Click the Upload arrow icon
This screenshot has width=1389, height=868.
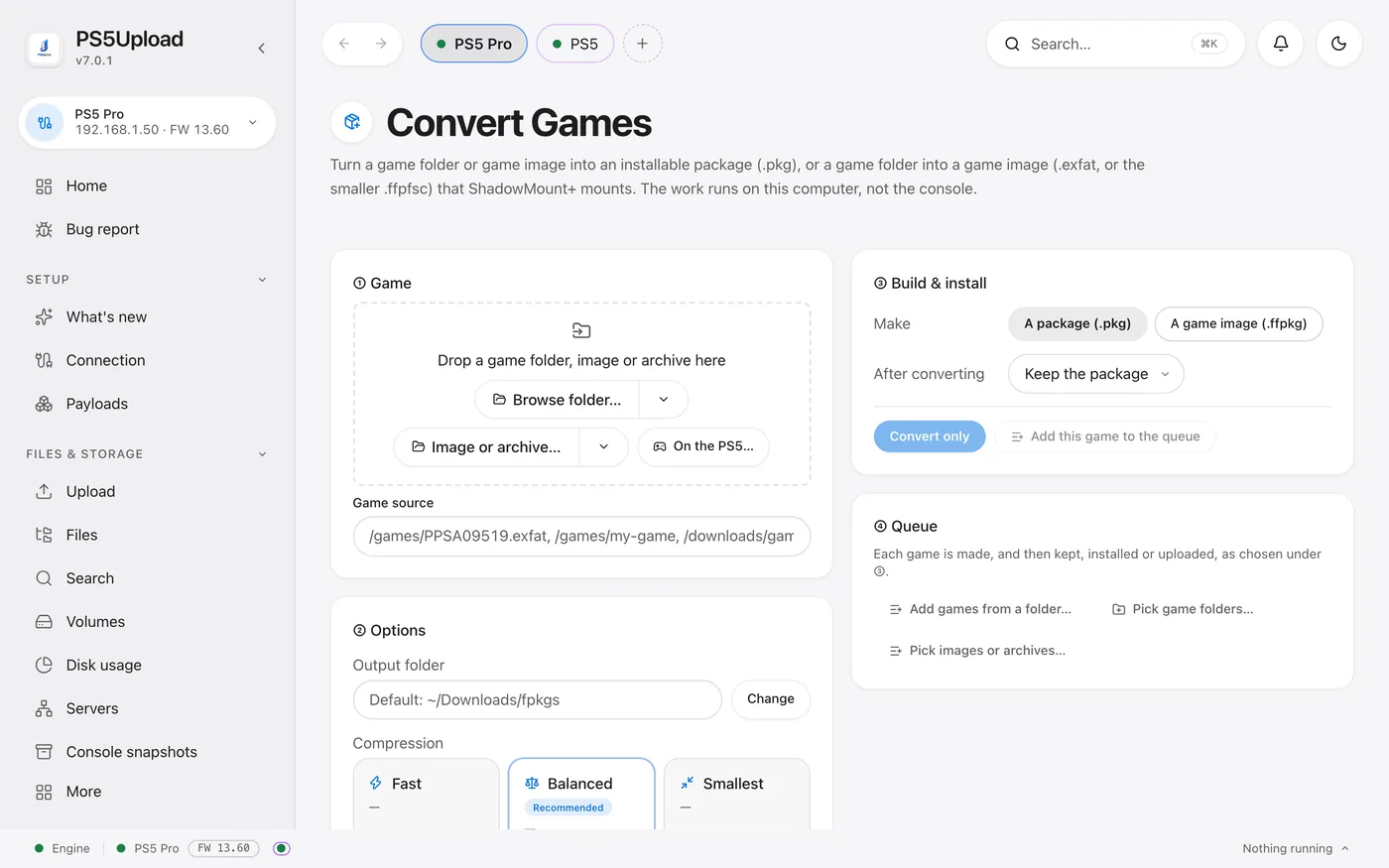tap(44, 491)
